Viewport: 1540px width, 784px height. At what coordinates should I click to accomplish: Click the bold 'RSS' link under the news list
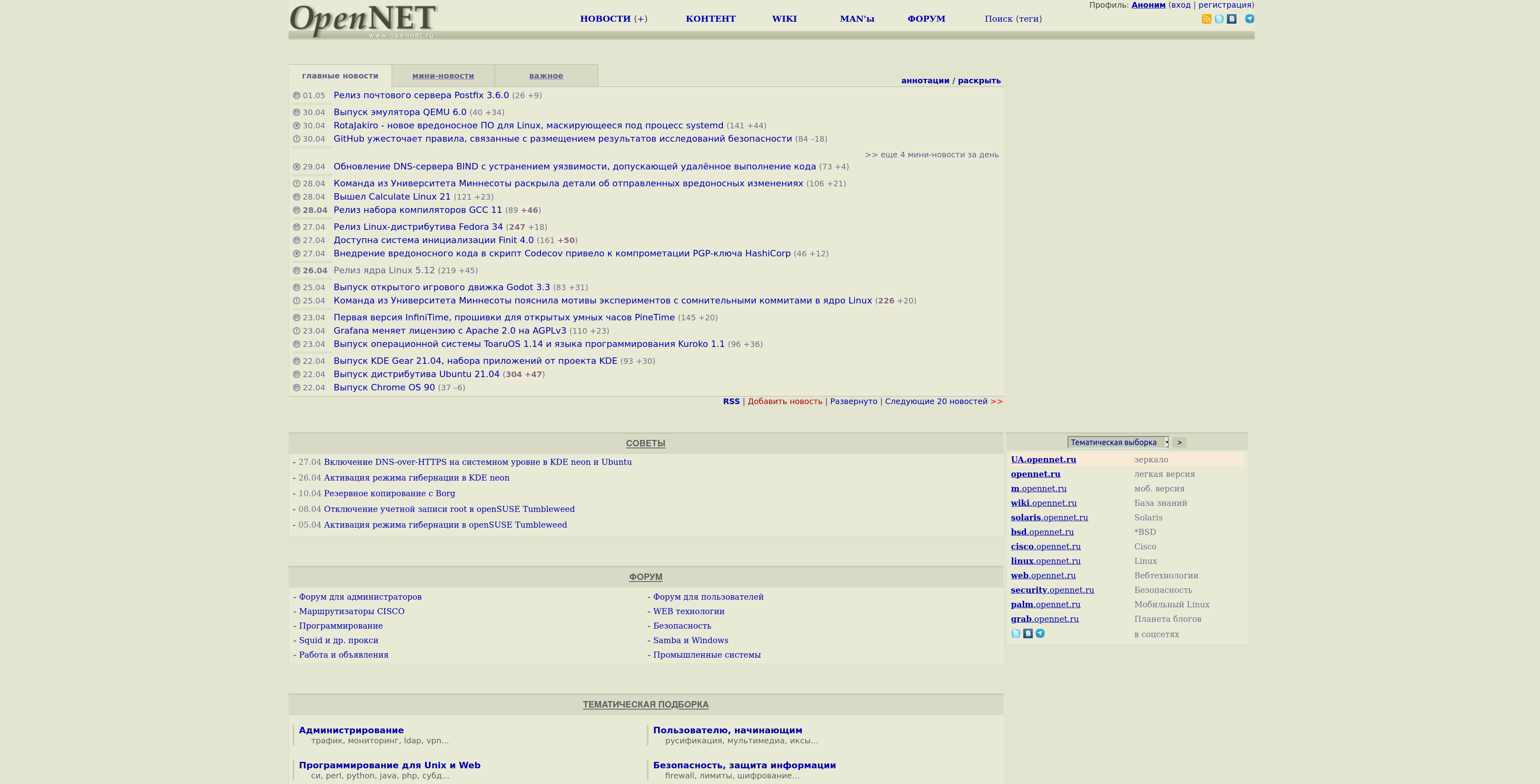click(731, 402)
